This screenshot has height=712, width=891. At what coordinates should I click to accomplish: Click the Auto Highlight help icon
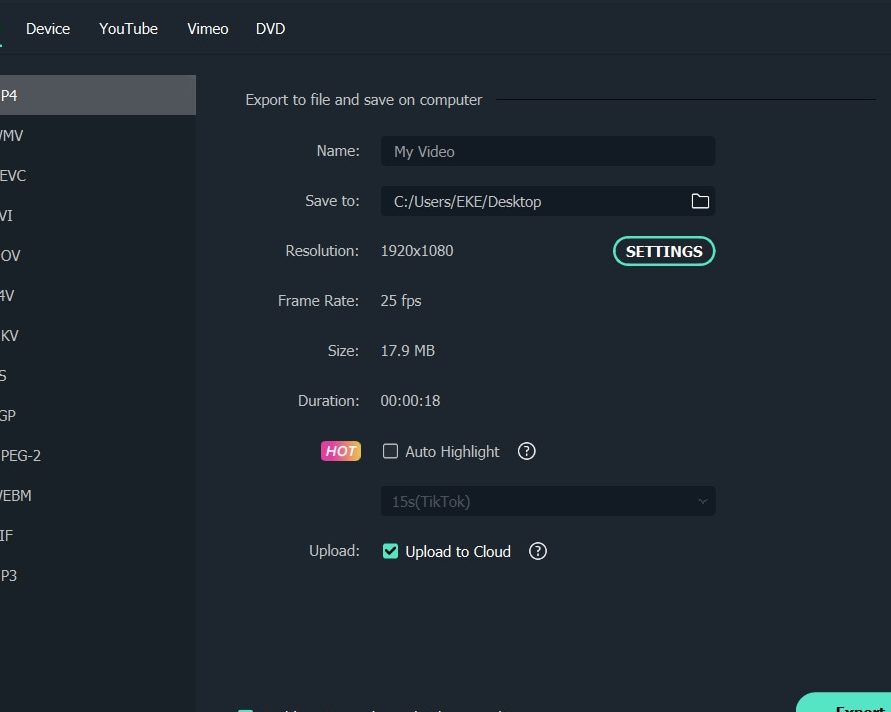pyautogui.click(x=526, y=451)
